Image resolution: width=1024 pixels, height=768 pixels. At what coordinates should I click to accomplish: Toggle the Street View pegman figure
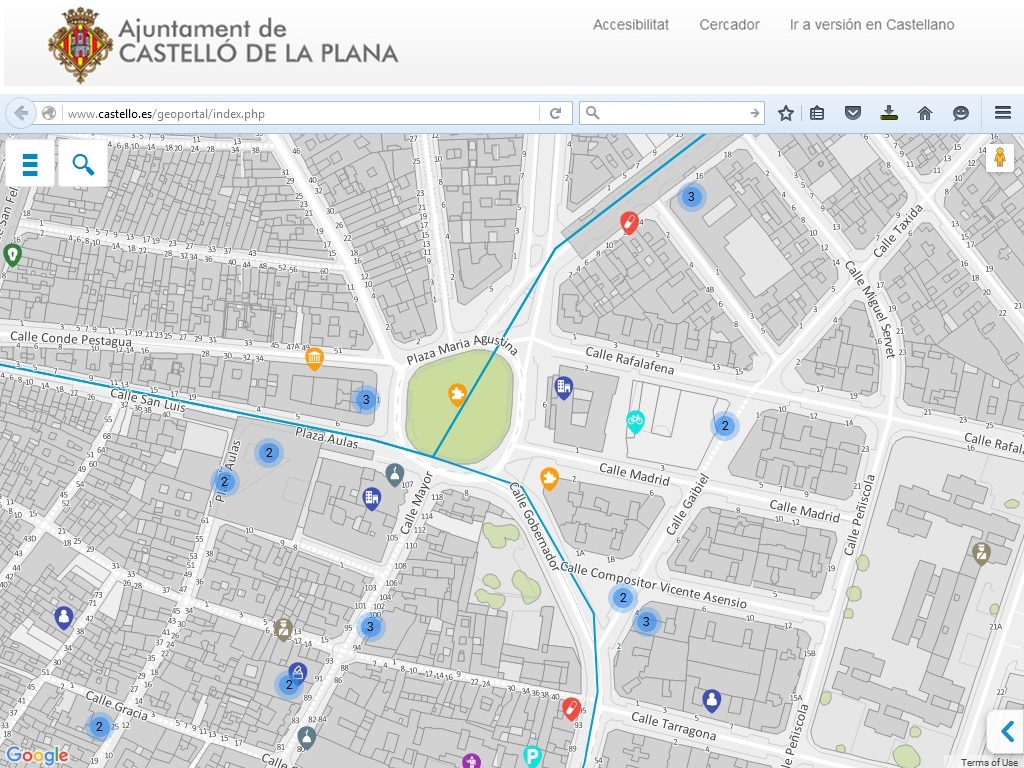[x=1000, y=158]
